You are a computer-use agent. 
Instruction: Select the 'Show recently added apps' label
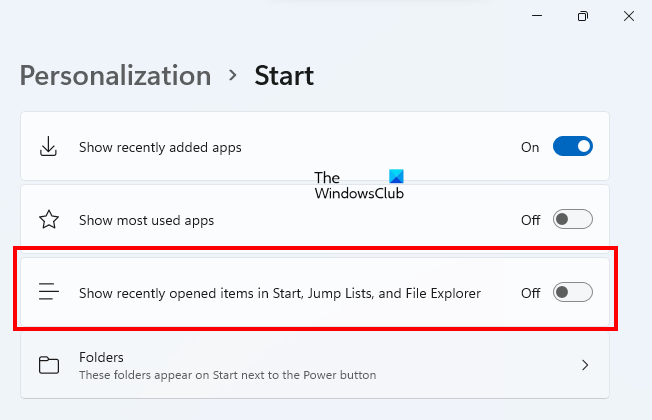[x=160, y=147]
